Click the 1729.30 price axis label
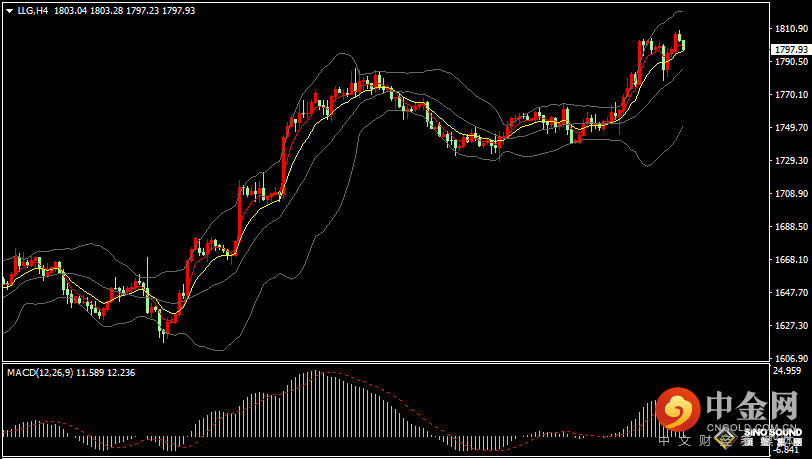812x459 pixels. (x=790, y=161)
